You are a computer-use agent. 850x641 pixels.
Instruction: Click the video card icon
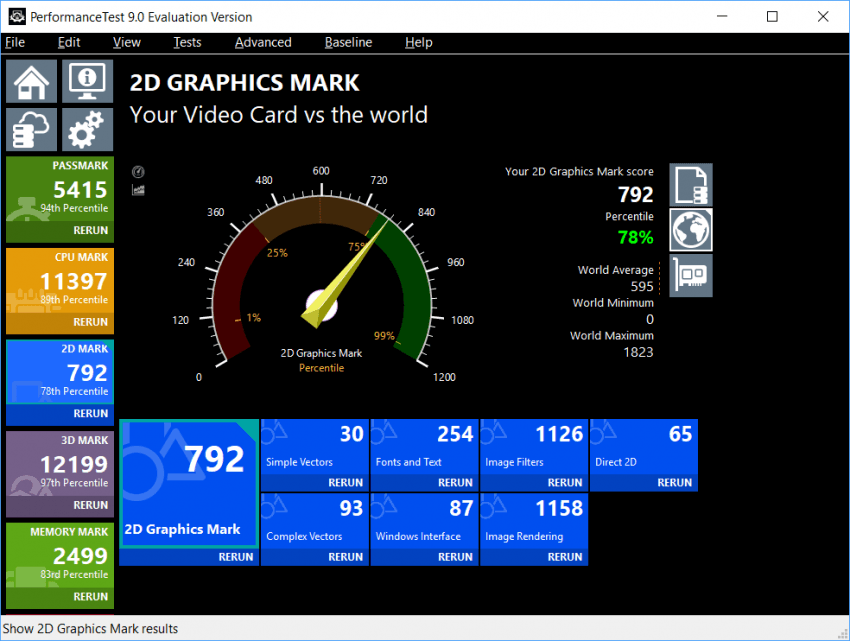click(691, 275)
